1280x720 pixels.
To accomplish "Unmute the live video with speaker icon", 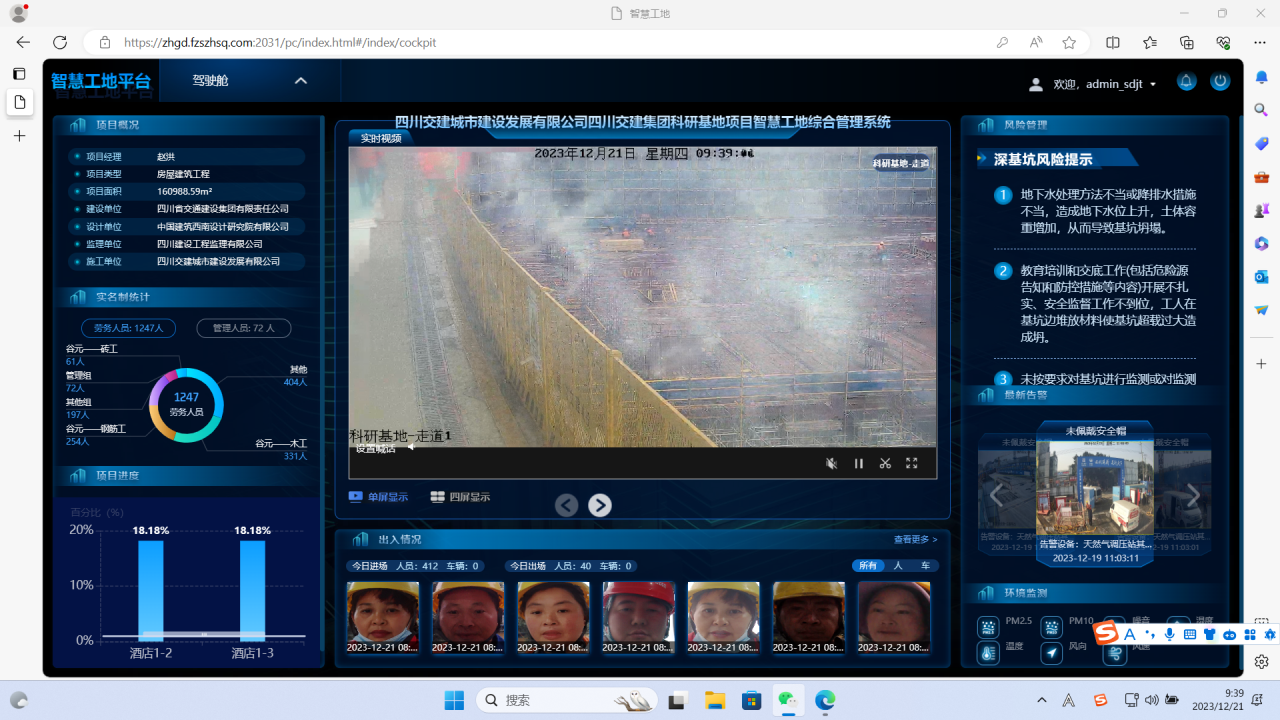I will [x=831, y=463].
